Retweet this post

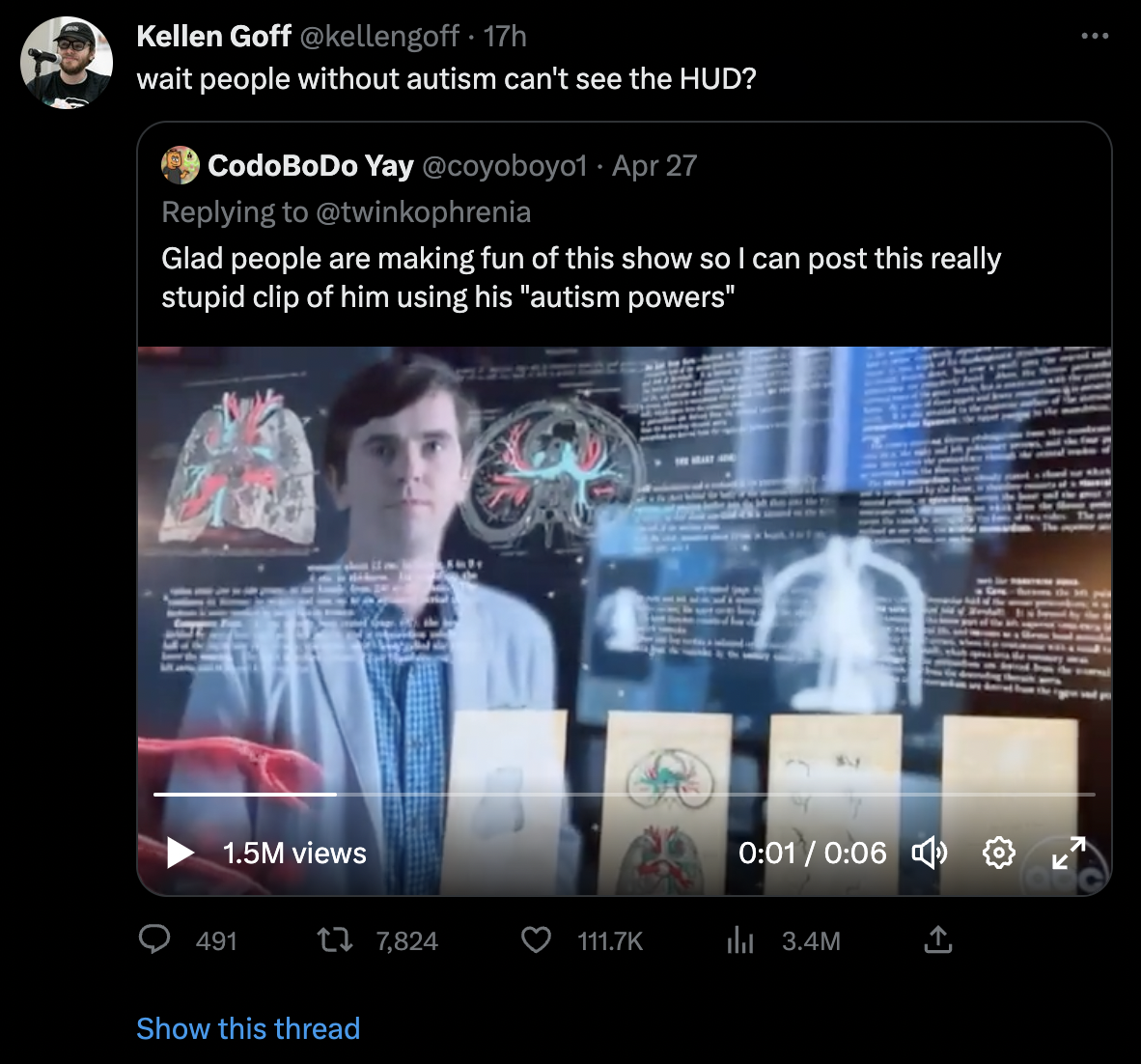[x=334, y=940]
